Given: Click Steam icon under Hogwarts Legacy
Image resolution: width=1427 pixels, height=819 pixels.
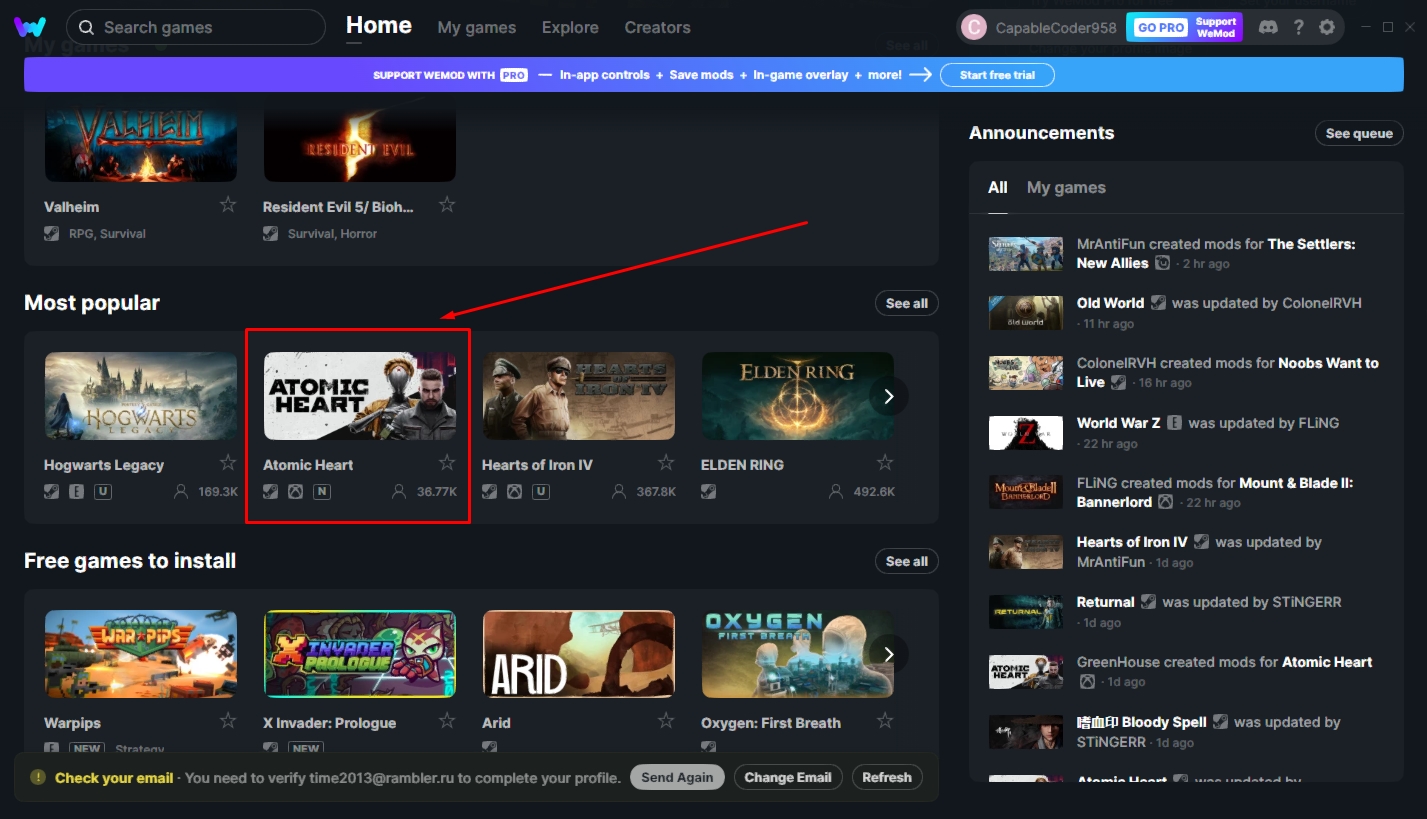Looking at the screenshot, I should coord(52,492).
